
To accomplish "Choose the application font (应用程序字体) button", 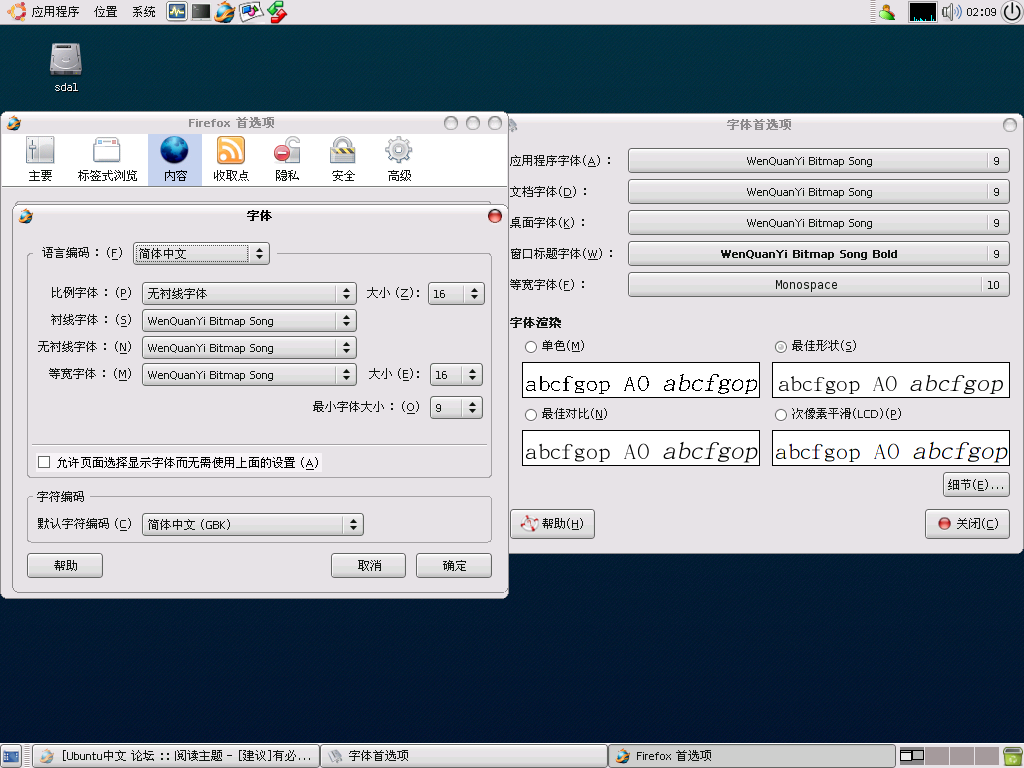I will [819, 161].
